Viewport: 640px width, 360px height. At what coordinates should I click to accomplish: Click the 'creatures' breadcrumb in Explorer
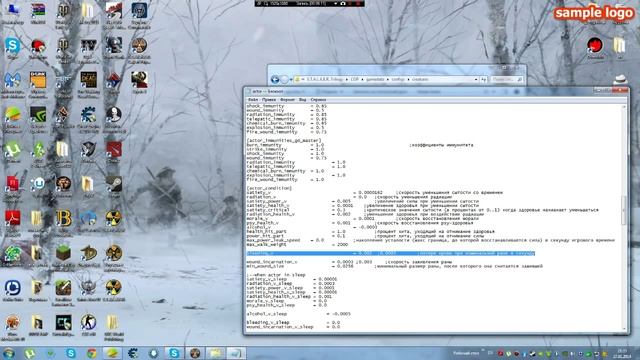pos(420,80)
